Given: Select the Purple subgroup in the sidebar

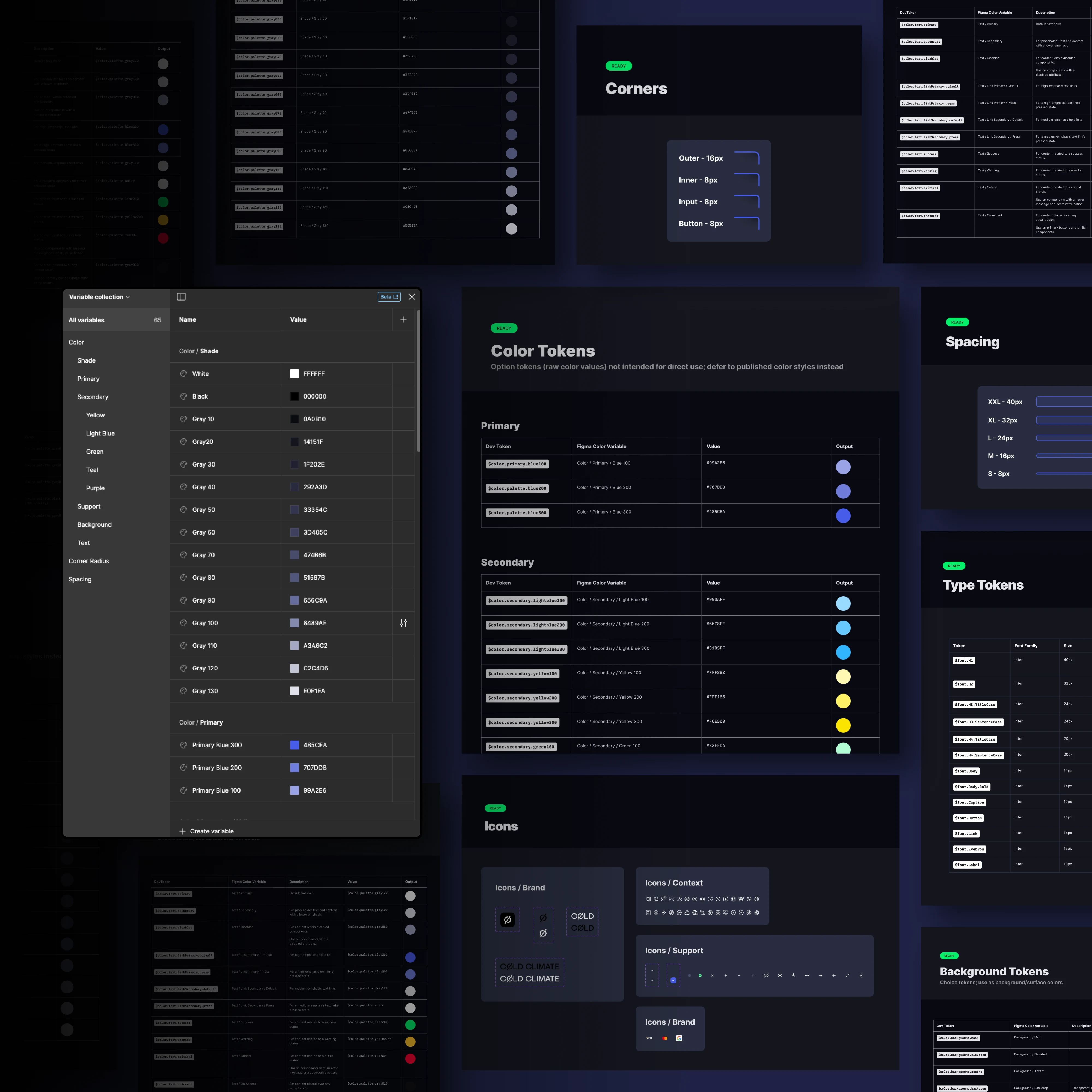Looking at the screenshot, I should click(95, 488).
